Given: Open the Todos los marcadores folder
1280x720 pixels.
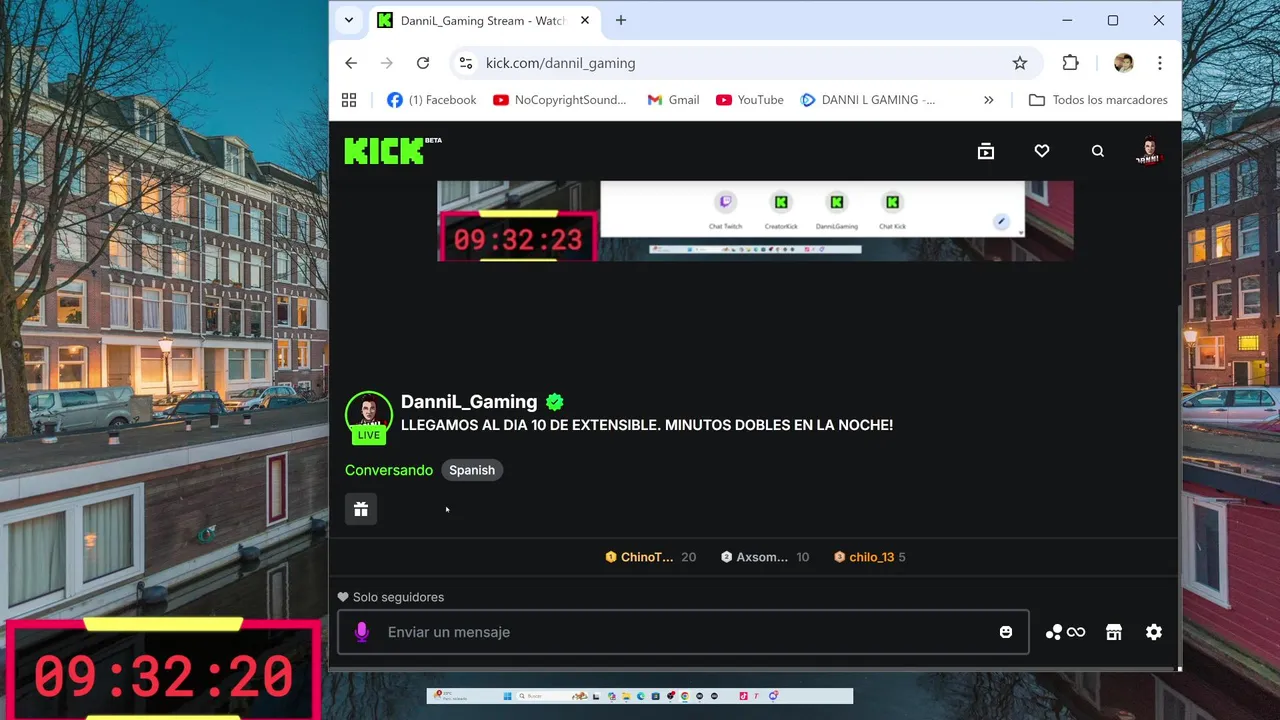Looking at the screenshot, I should click(x=1098, y=100).
